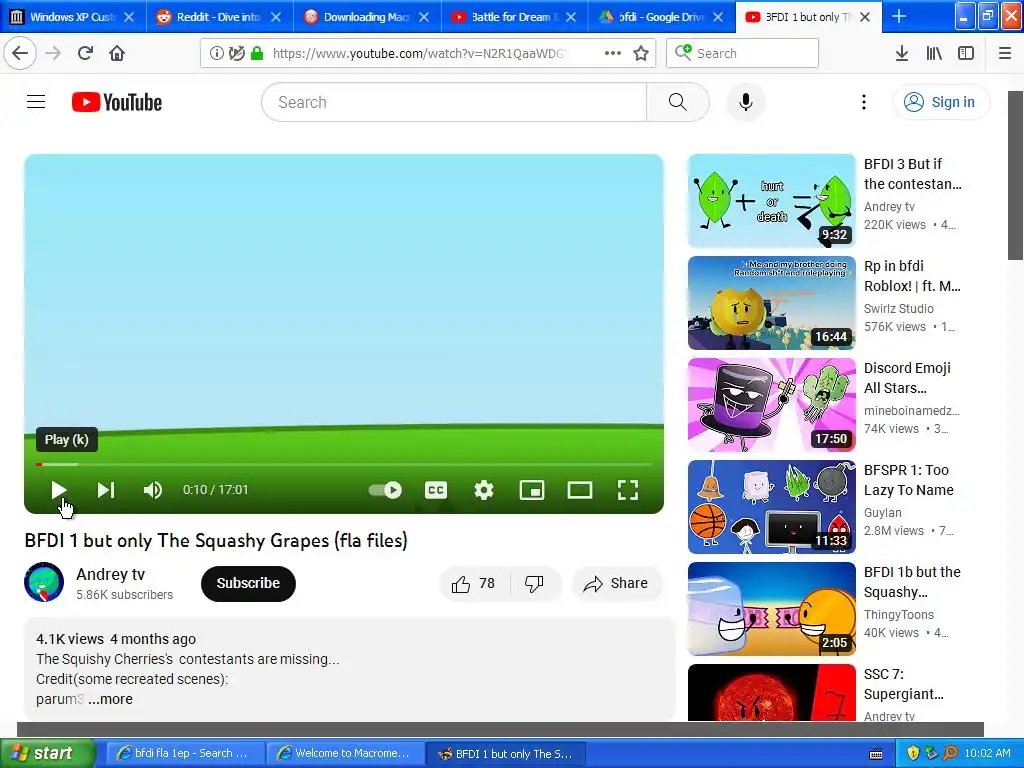Toggle closed captions CC button
This screenshot has height=768, width=1024.
click(x=436, y=490)
